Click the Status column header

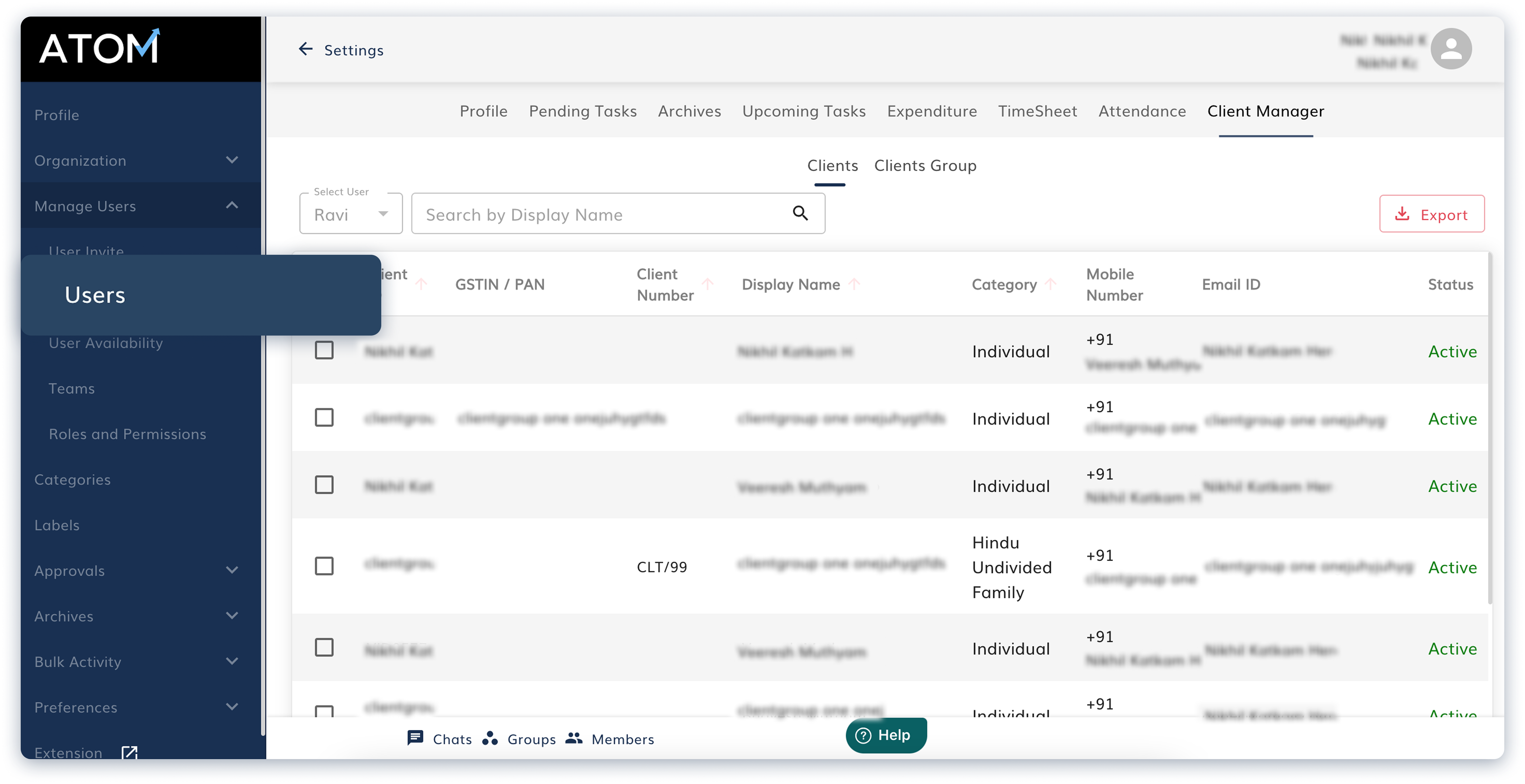(x=1450, y=285)
